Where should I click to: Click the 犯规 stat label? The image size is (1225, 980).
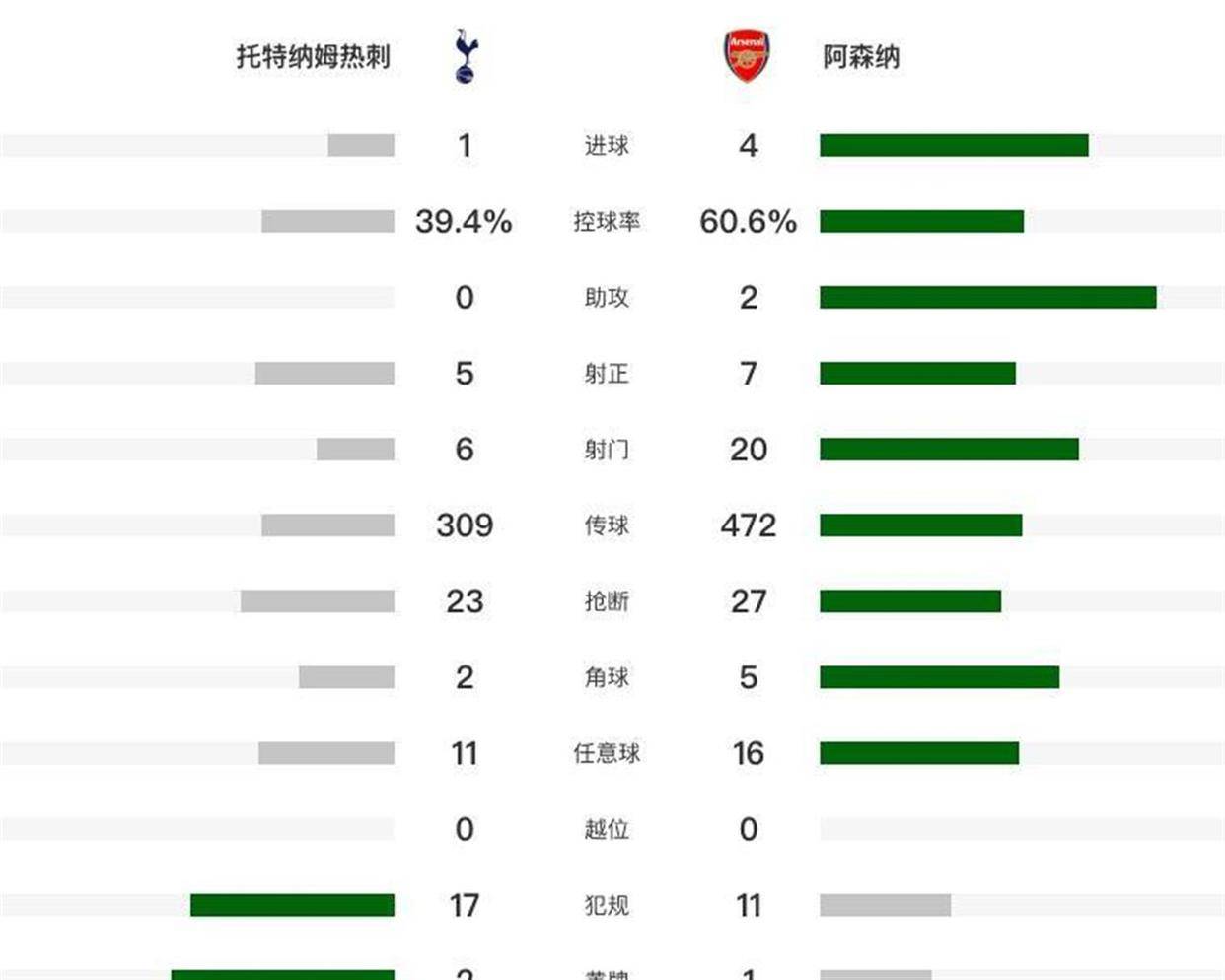click(607, 905)
